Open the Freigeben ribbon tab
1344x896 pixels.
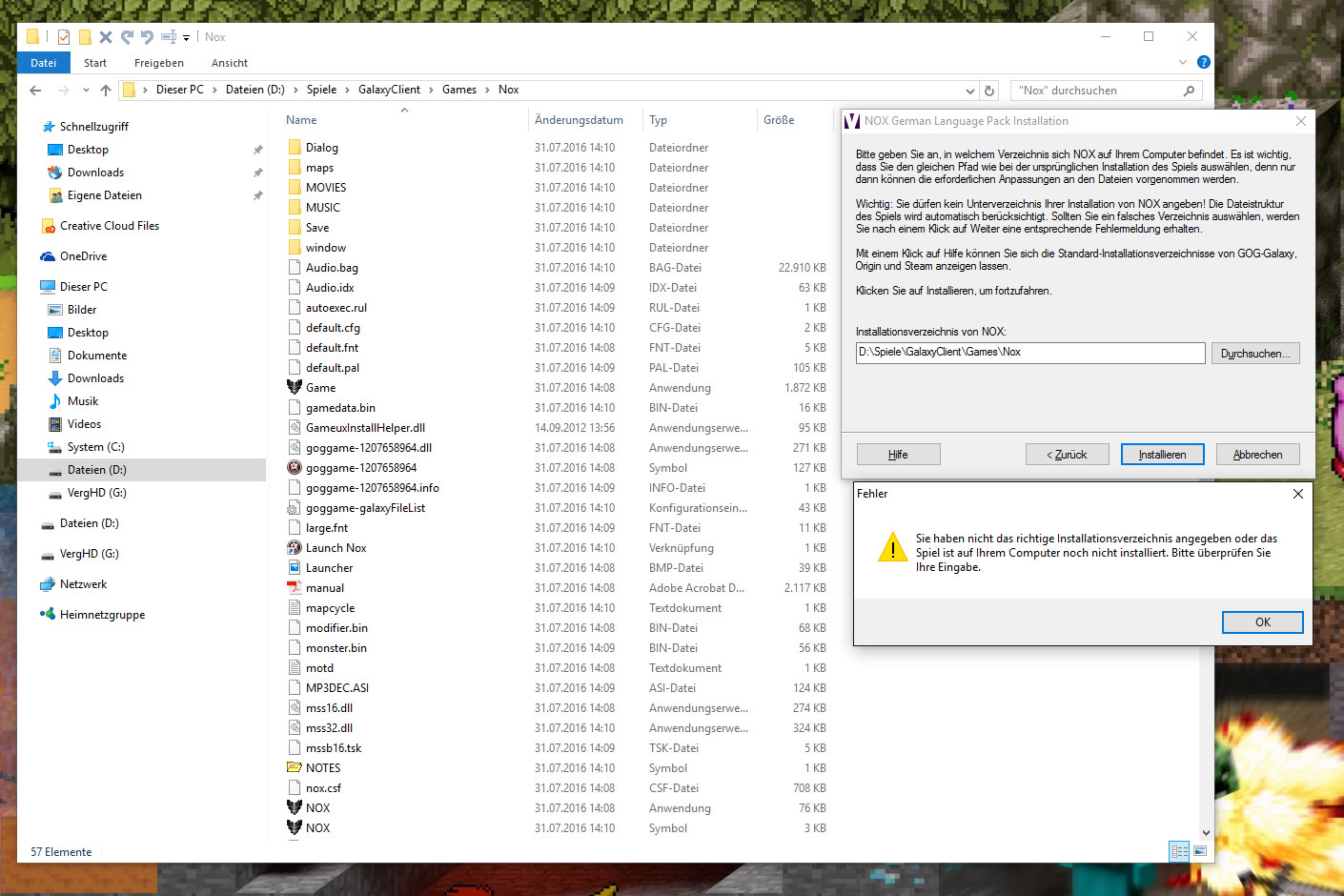159,63
